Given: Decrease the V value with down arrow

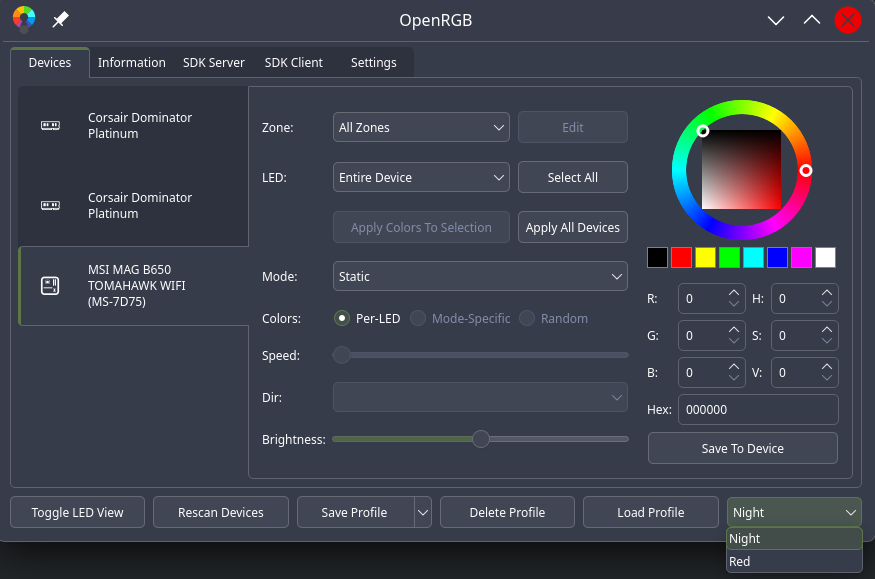Looking at the screenshot, I should coord(826,378).
